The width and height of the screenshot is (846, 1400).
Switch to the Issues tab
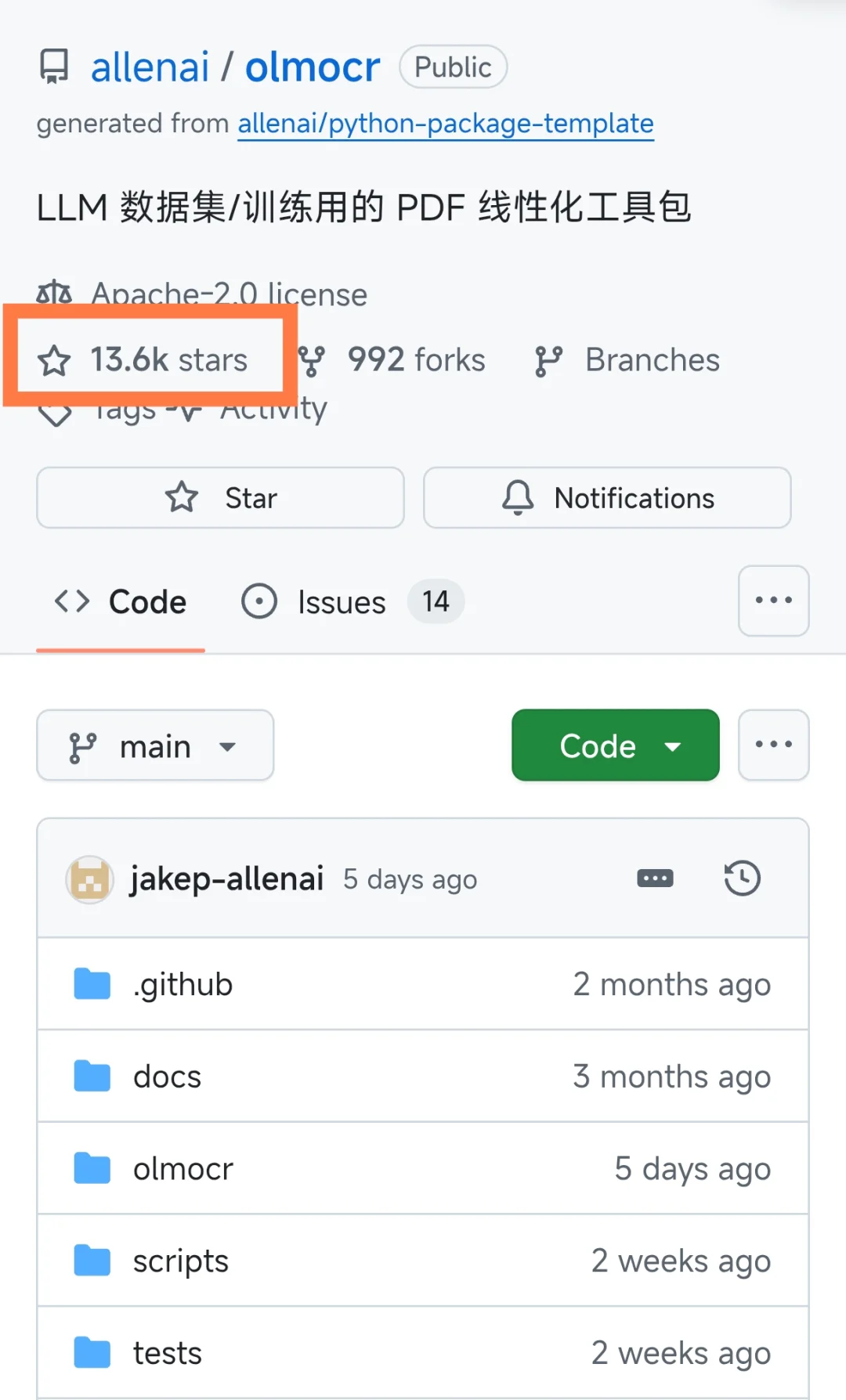click(352, 602)
